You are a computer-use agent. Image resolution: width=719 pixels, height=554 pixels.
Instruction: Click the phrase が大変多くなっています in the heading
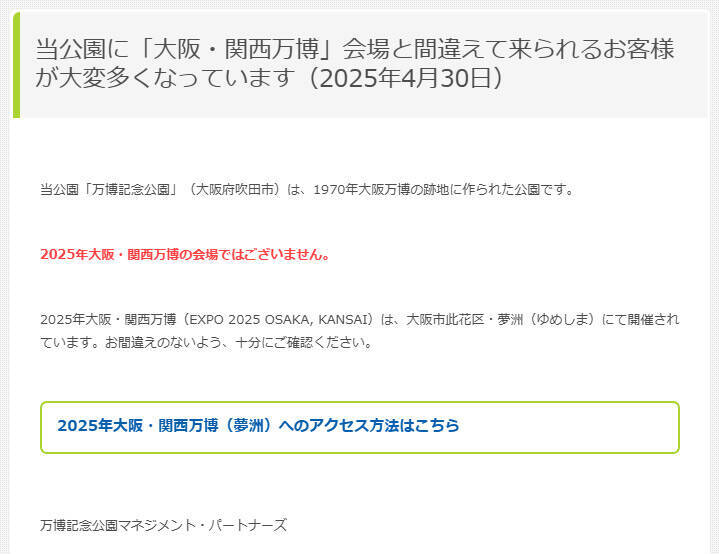tap(165, 78)
